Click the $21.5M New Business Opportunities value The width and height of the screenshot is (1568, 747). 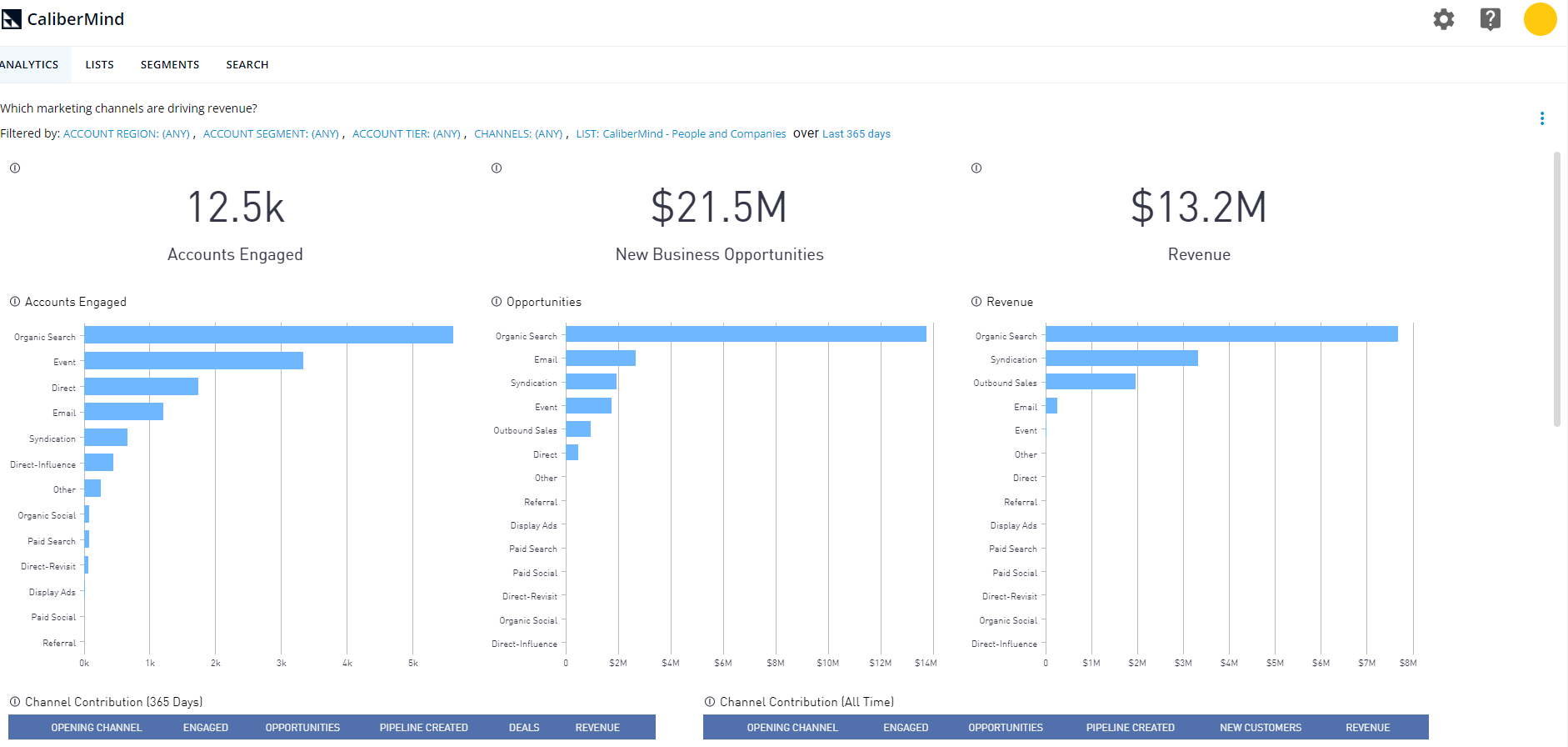point(719,207)
